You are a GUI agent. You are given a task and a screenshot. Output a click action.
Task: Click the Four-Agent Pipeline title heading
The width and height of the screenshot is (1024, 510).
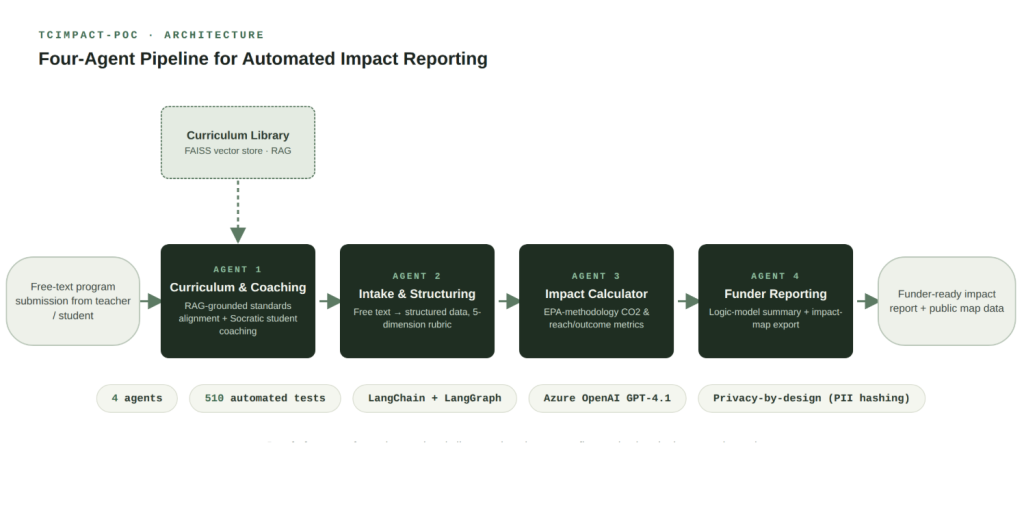(263, 59)
